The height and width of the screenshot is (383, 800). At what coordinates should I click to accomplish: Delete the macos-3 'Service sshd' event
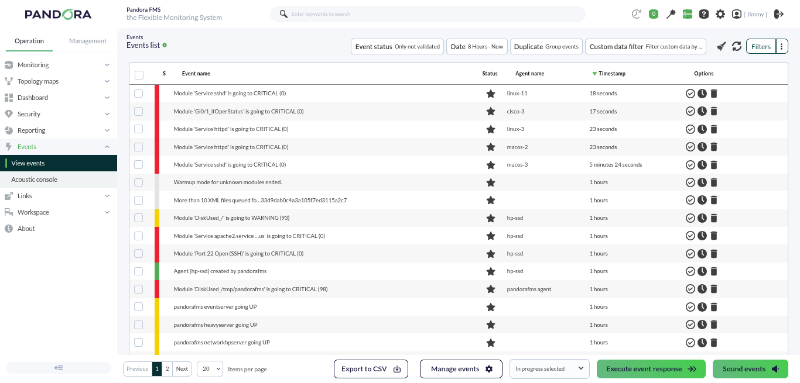tap(714, 165)
